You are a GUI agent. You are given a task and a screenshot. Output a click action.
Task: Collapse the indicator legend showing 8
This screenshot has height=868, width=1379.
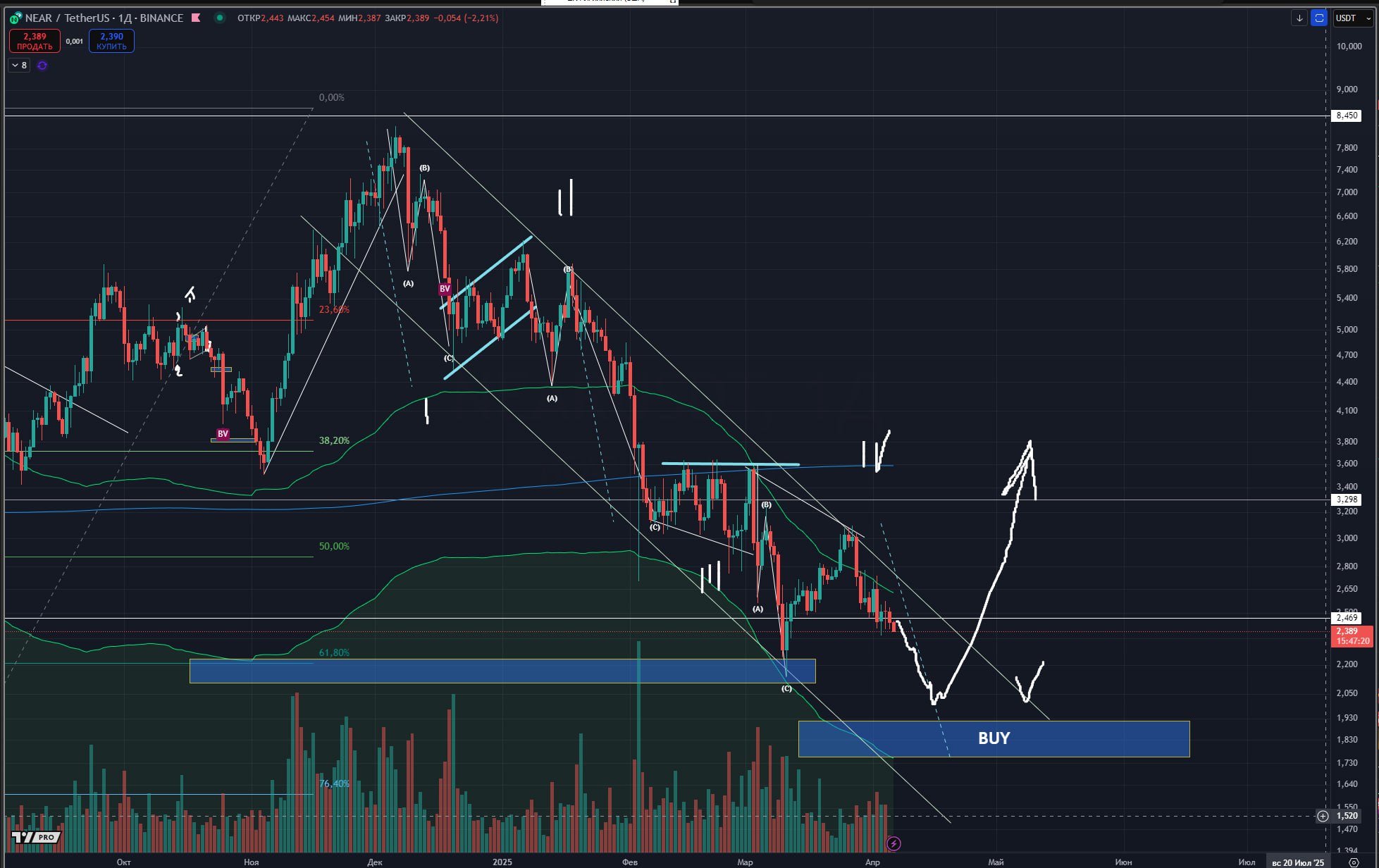pyautogui.click(x=19, y=66)
